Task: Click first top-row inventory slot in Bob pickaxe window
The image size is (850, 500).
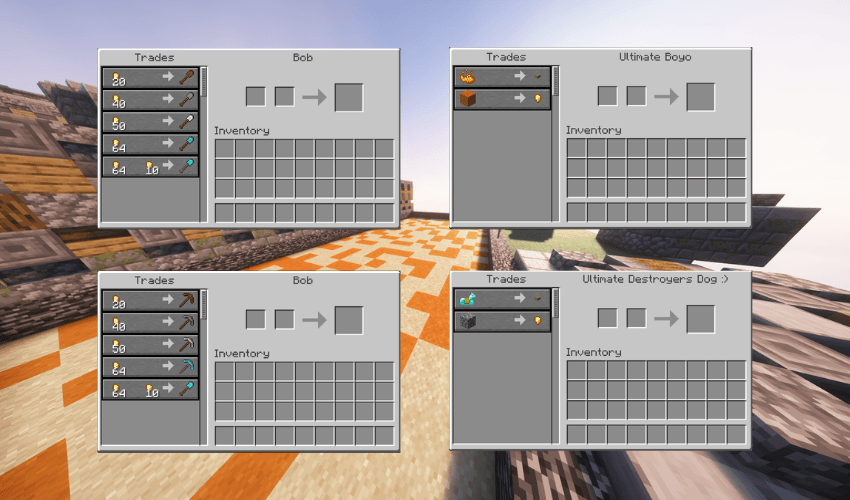Action: pos(225,372)
